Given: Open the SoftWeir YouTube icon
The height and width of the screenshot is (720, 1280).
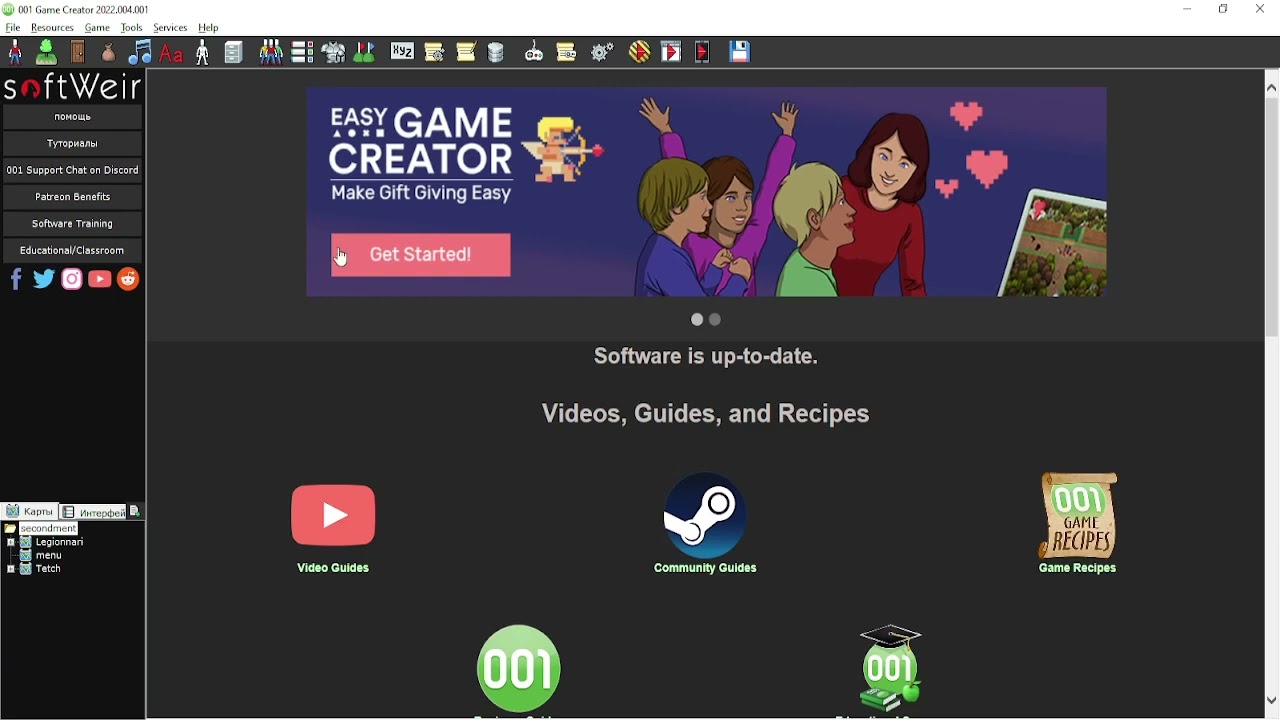Looking at the screenshot, I should (x=100, y=280).
